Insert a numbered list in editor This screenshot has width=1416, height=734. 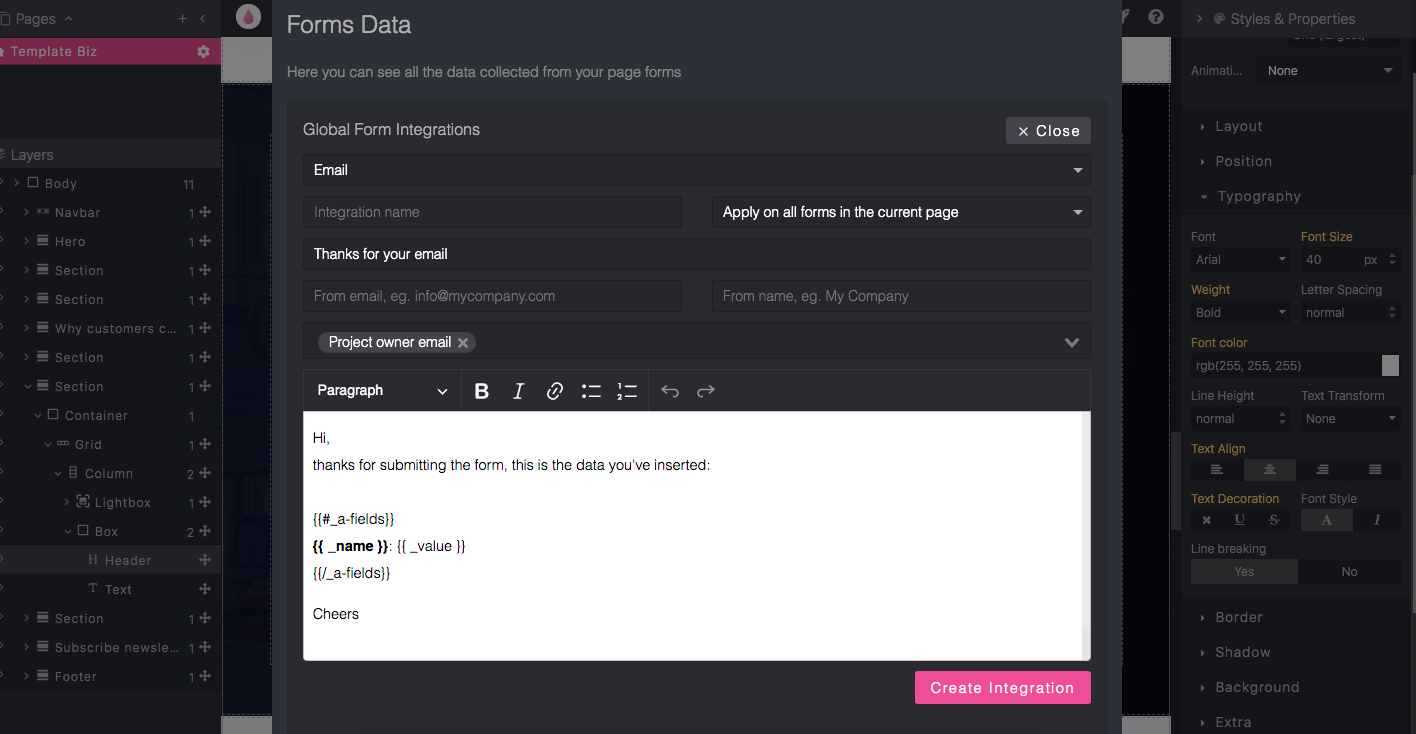[627, 391]
